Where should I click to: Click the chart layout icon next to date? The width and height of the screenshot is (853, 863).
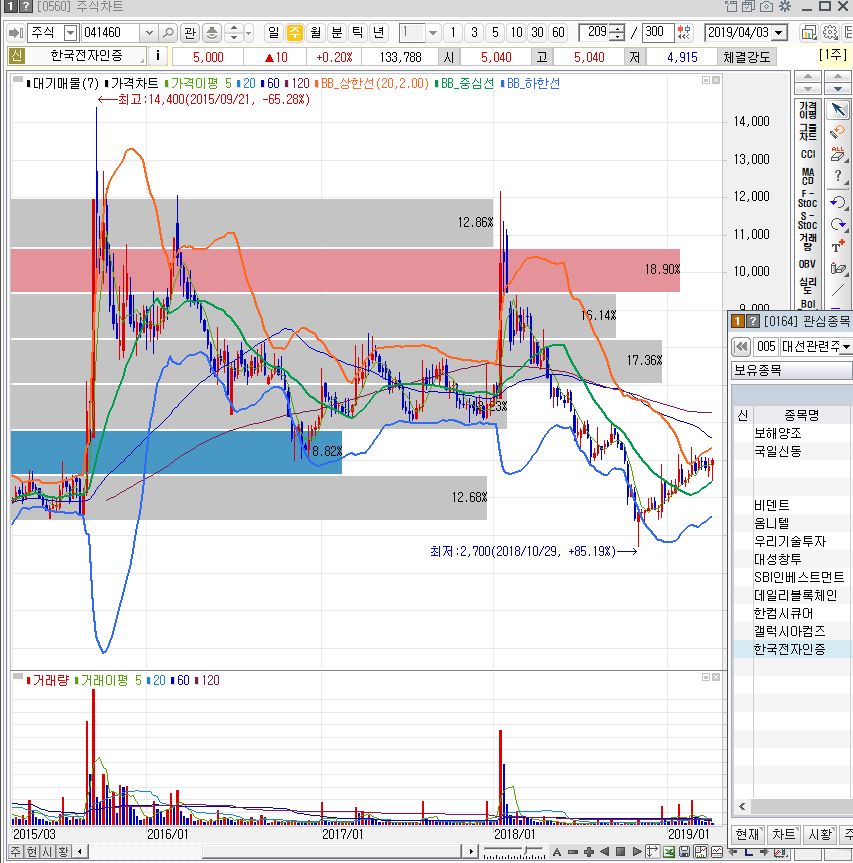point(808,32)
